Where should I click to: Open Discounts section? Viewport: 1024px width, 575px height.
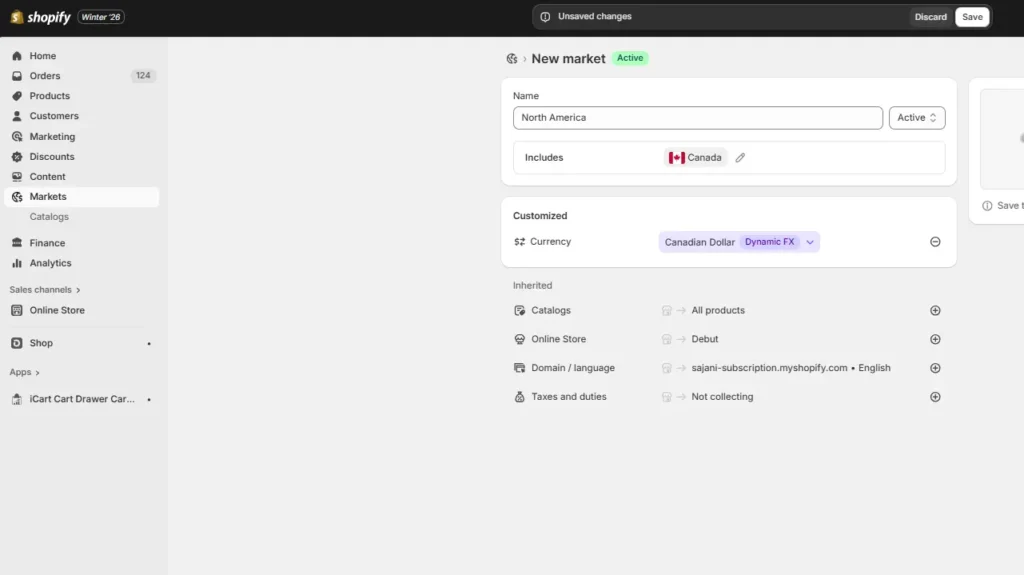[x=52, y=157]
